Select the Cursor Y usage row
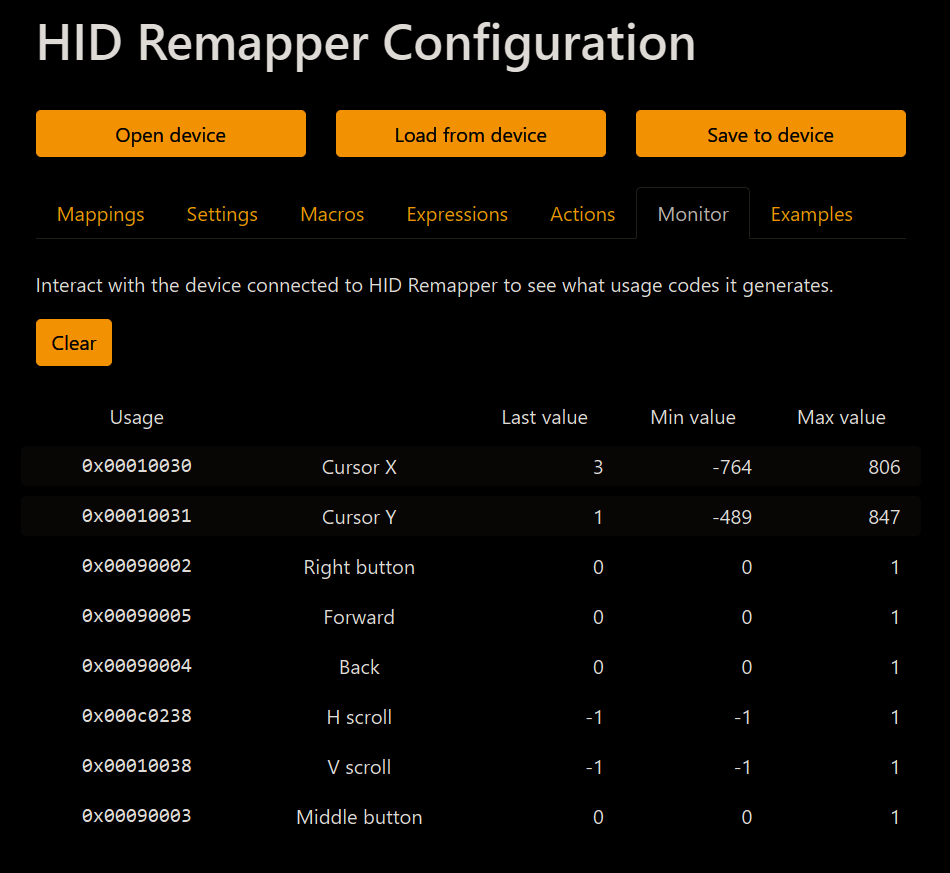 click(470, 517)
